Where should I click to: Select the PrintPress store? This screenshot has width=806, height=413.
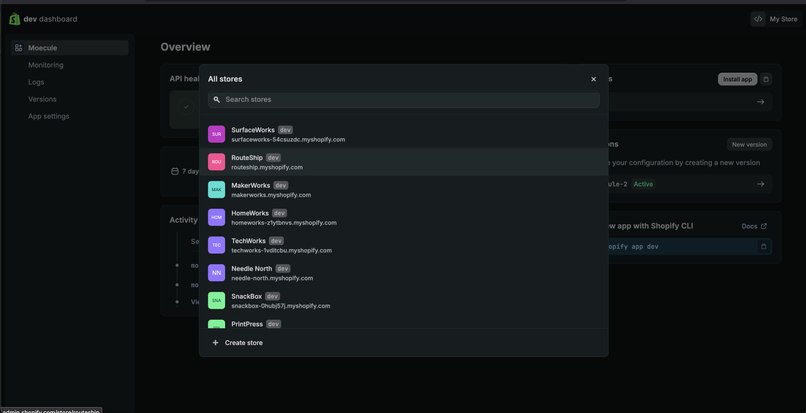404,322
